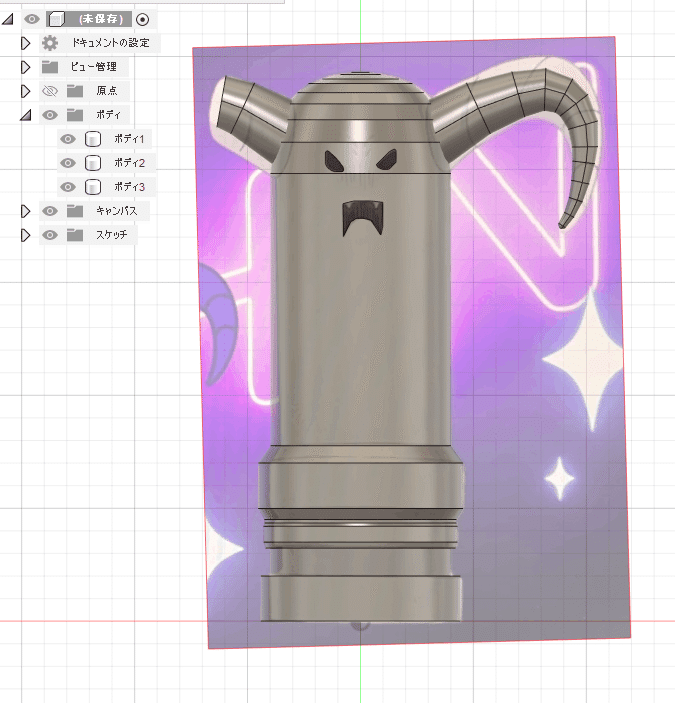Image resolution: width=675 pixels, height=703 pixels.
Task: Click the 原点 folder icon
Action: (75, 91)
